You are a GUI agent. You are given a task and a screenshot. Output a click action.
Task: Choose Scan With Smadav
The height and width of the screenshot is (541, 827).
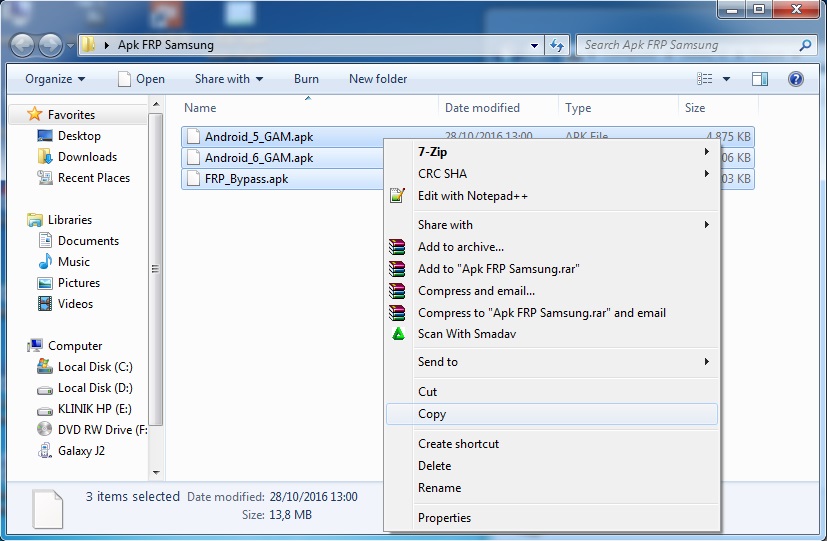pyautogui.click(x=552, y=334)
